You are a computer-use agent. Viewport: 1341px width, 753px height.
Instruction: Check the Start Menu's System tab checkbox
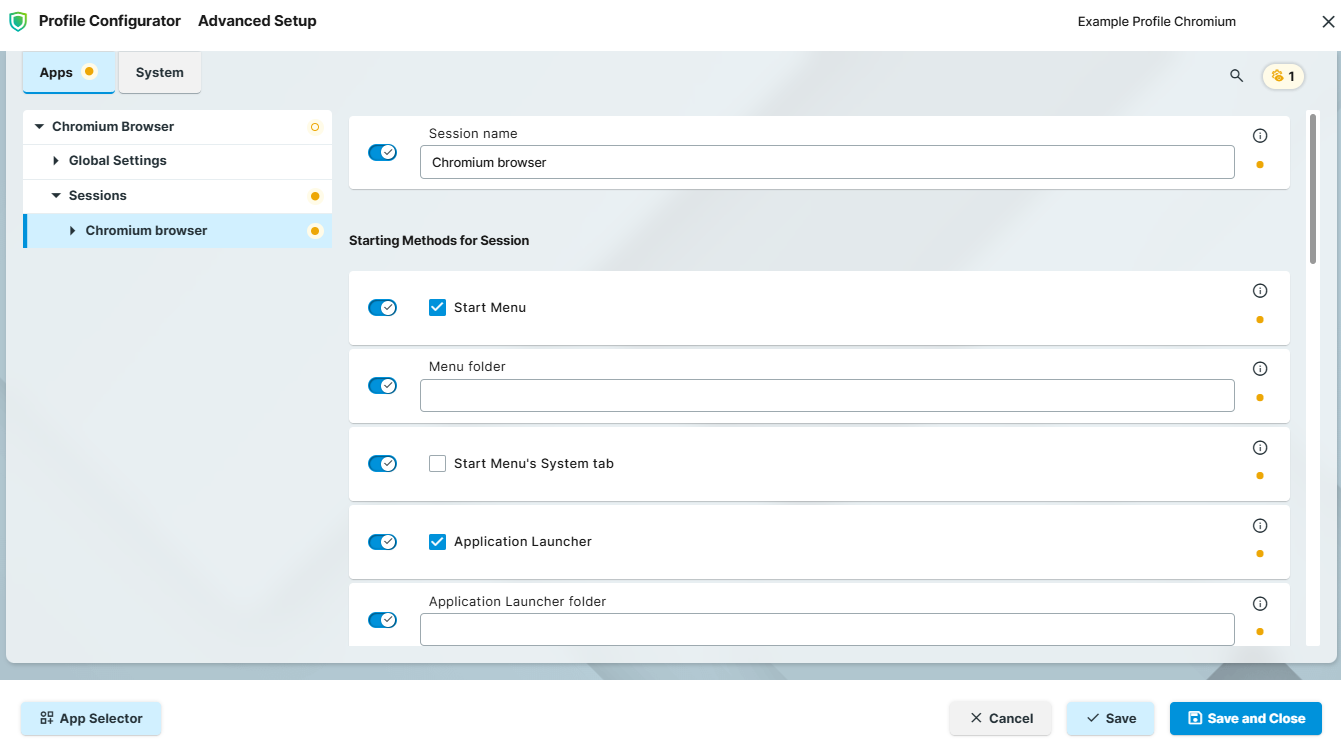tap(437, 463)
